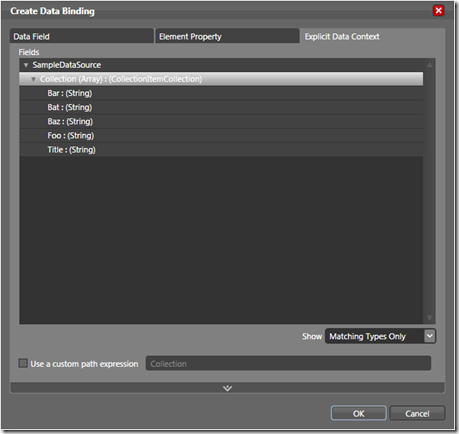The width and height of the screenshot is (459, 434).
Task: Open the Show filter dropdown arrow
Action: coord(430,336)
